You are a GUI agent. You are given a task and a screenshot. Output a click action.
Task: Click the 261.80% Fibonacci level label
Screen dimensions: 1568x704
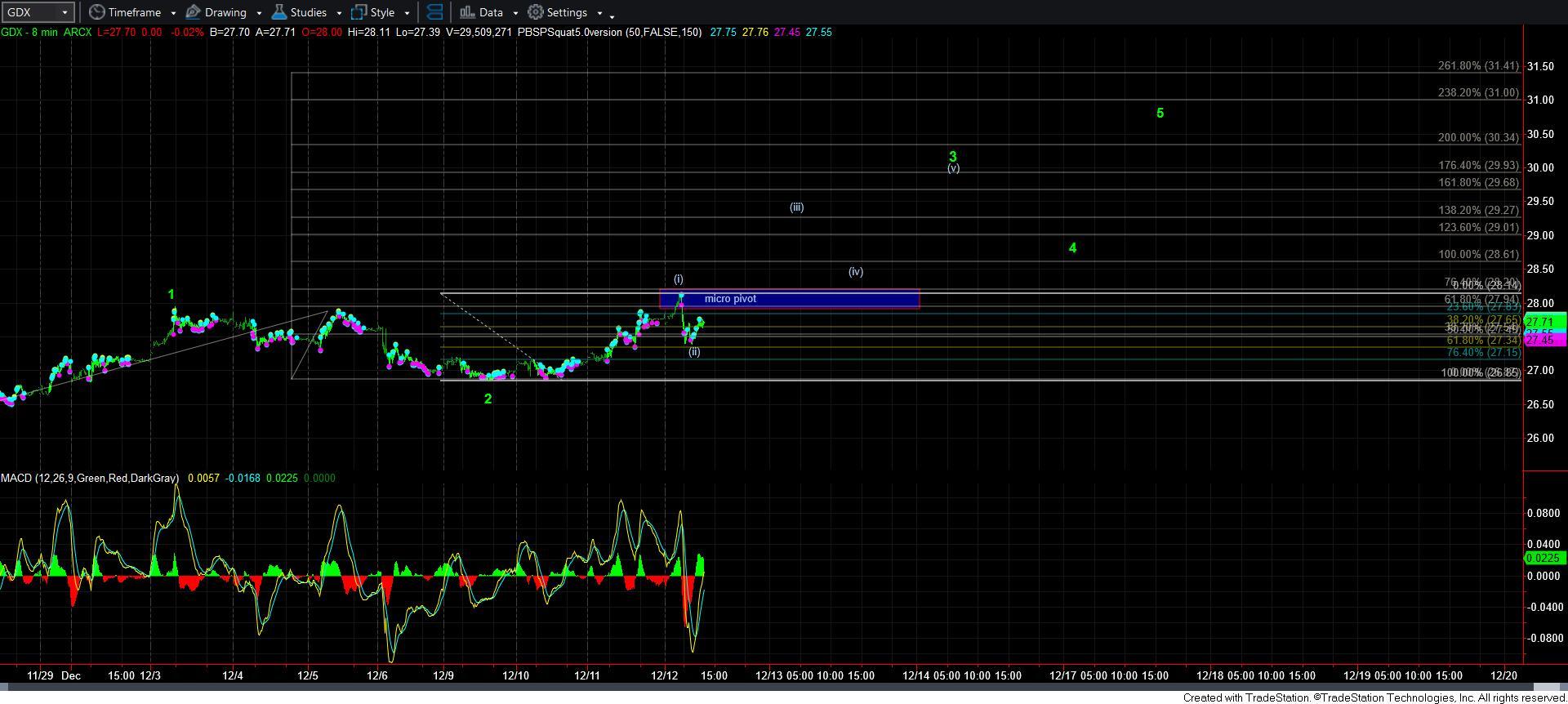(x=1477, y=66)
